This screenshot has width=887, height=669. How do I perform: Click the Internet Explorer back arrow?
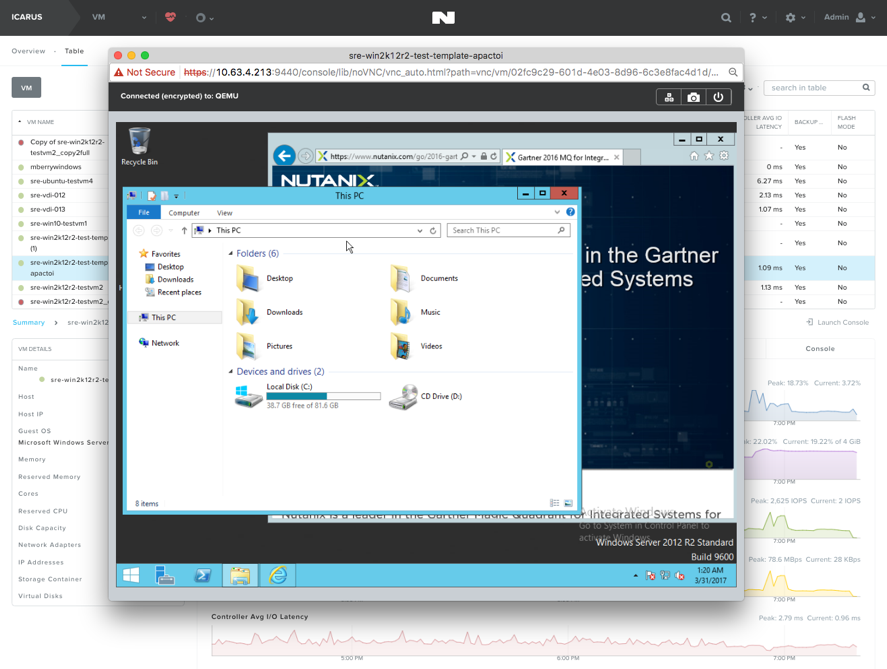pyautogui.click(x=285, y=156)
